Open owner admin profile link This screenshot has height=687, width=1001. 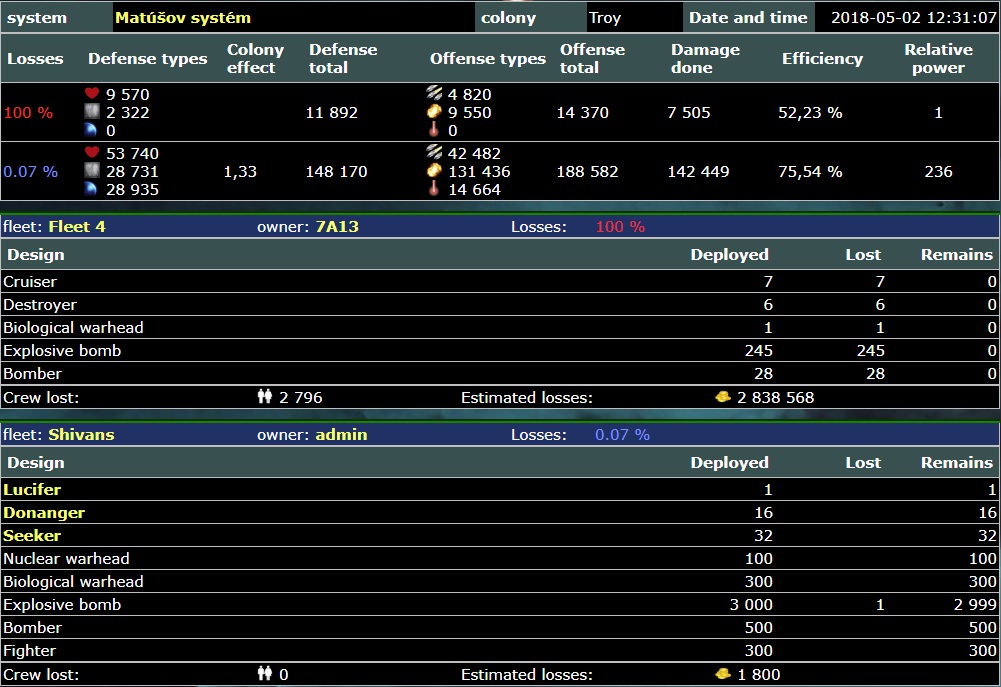341,435
